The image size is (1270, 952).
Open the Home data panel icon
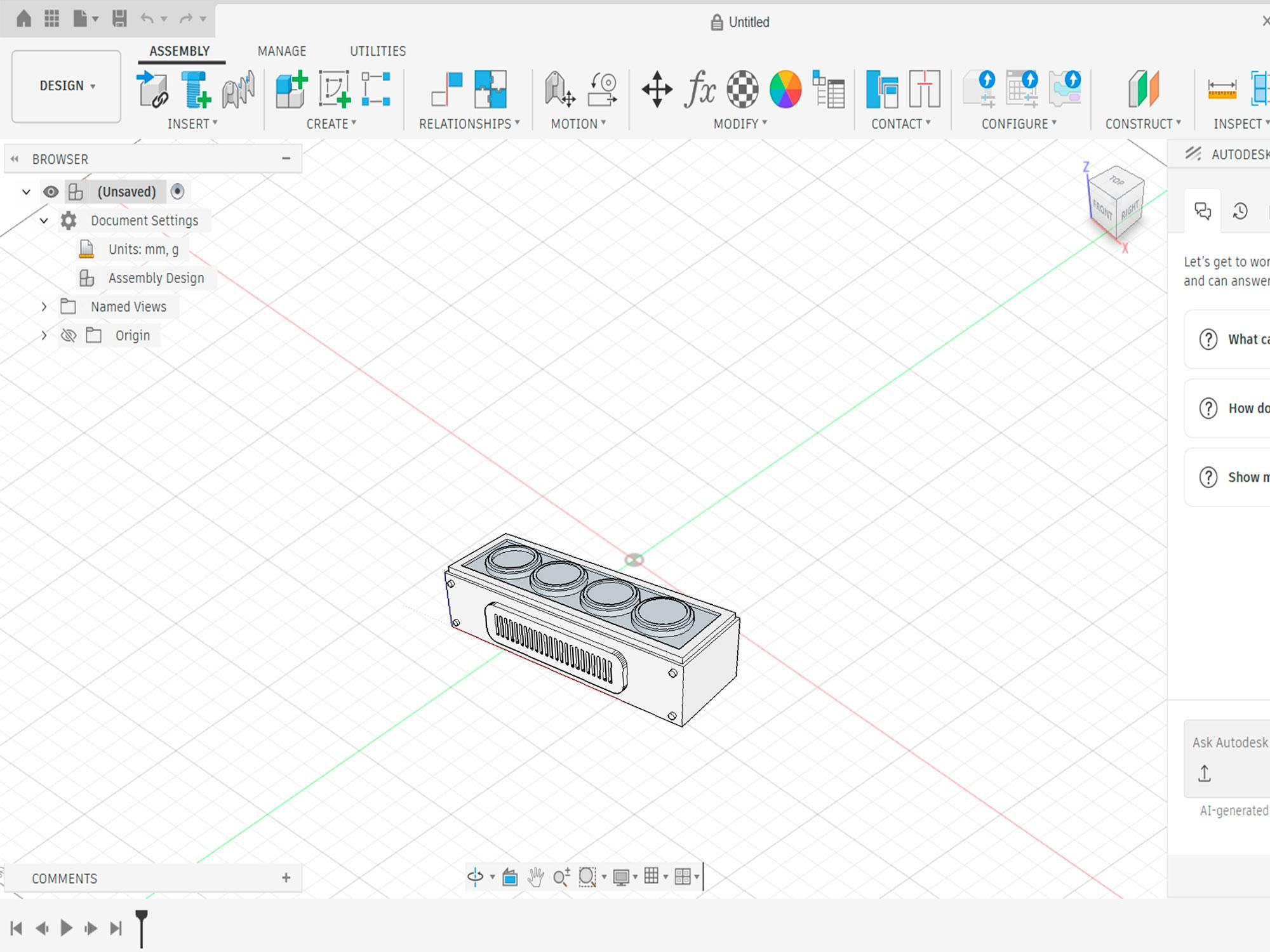pyautogui.click(x=23, y=18)
